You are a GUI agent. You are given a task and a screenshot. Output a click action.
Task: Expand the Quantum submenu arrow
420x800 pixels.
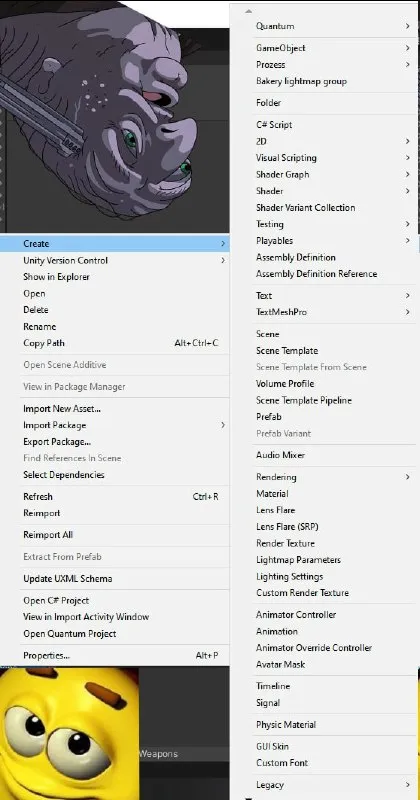click(x=407, y=26)
